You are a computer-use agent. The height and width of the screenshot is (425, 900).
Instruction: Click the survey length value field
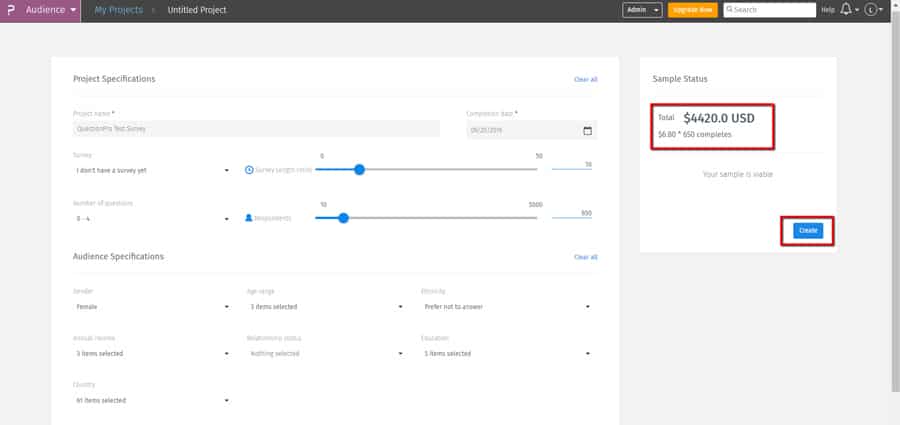572,165
